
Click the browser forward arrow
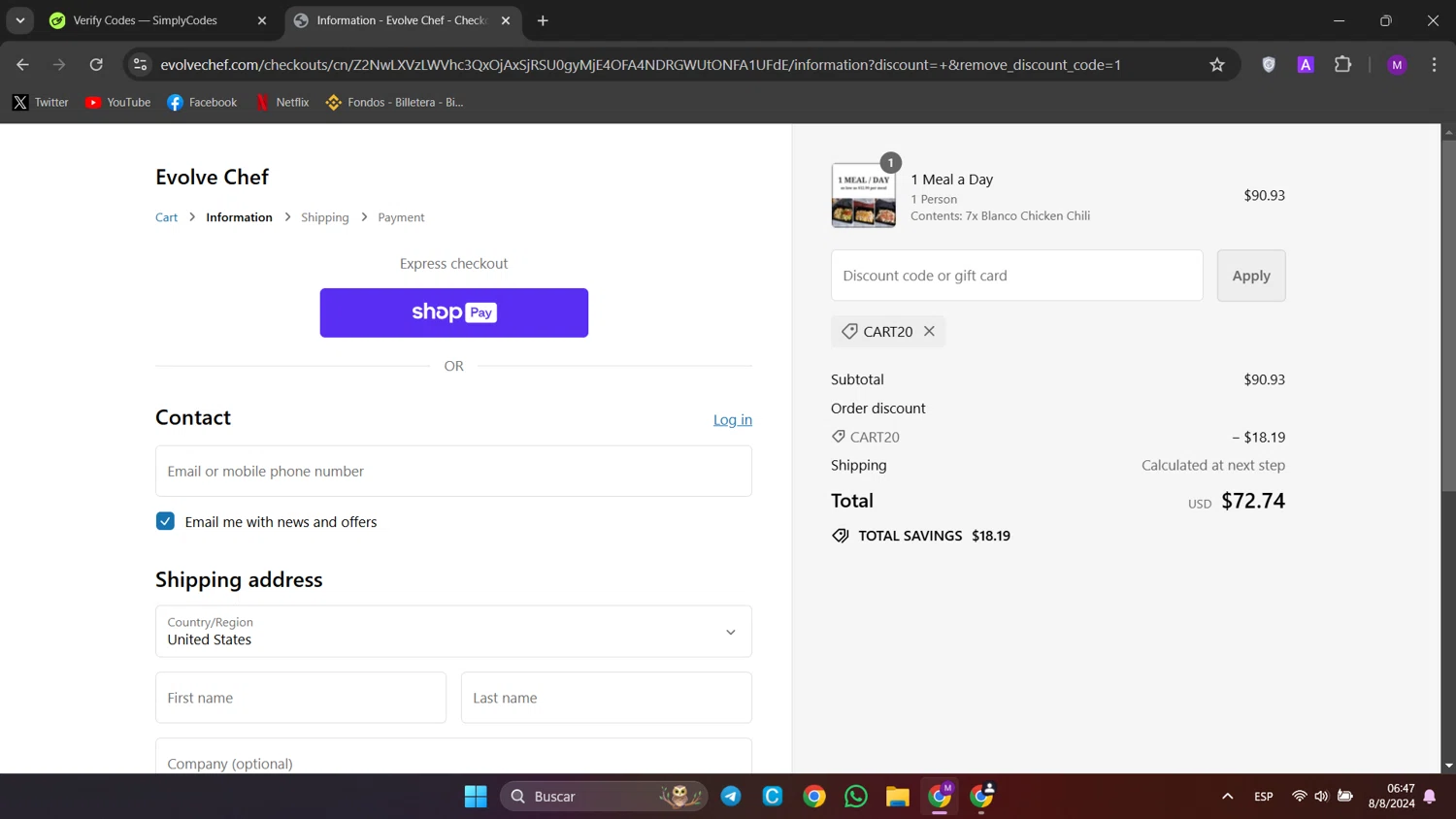[59, 65]
